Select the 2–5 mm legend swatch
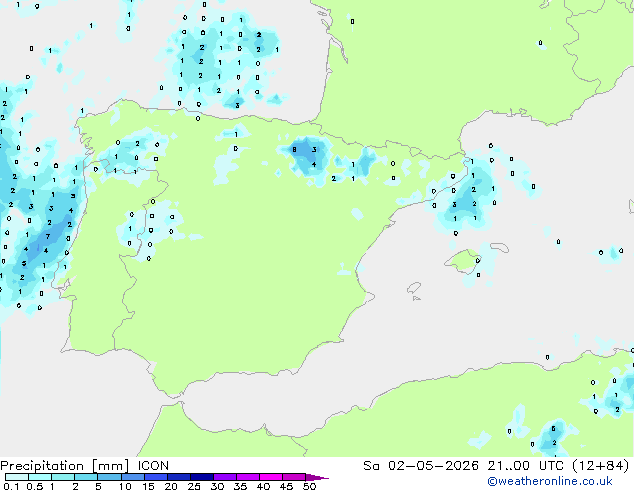Image resolution: width=634 pixels, height=490 pixels. coord(86,477)
